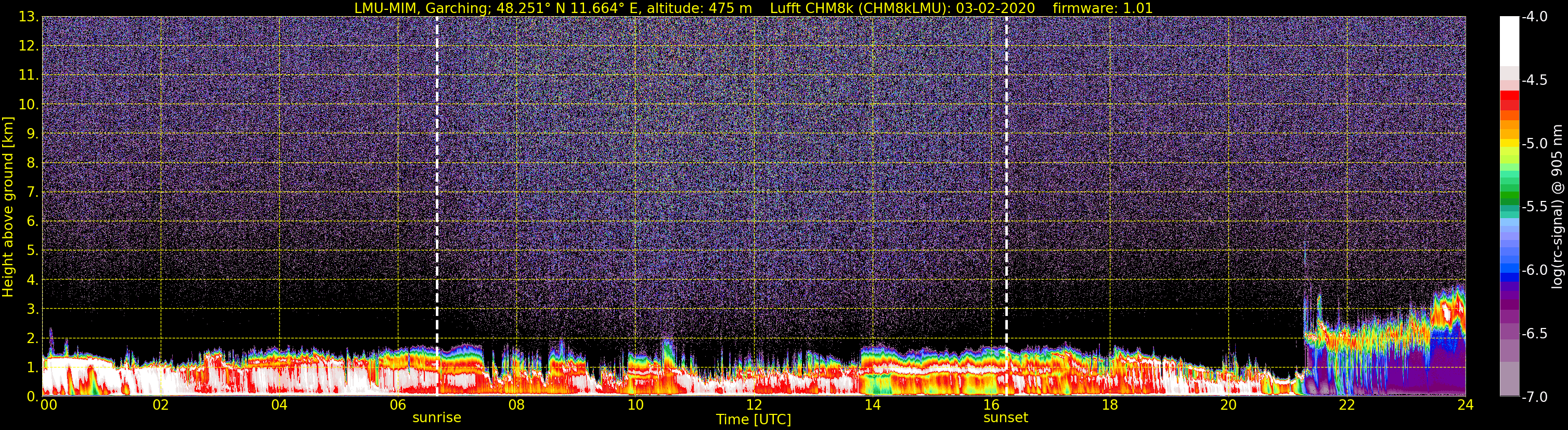This screenshot has width=1568, height=430.
Task: Click the y-axis tick label '4.'
Action: point(33,280)
